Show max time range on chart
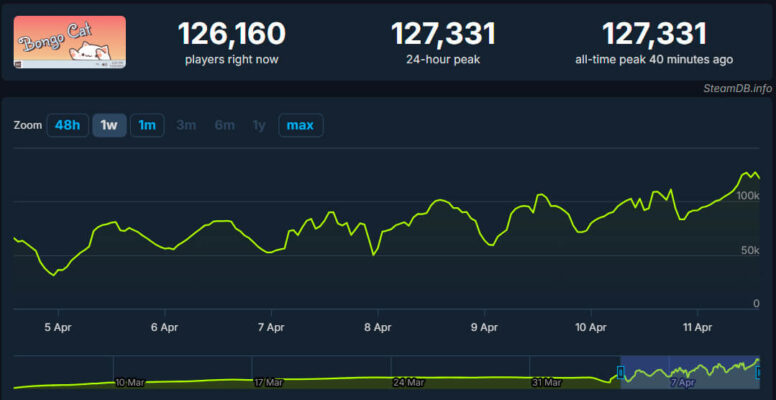776x400 pixels. (300, 125)
